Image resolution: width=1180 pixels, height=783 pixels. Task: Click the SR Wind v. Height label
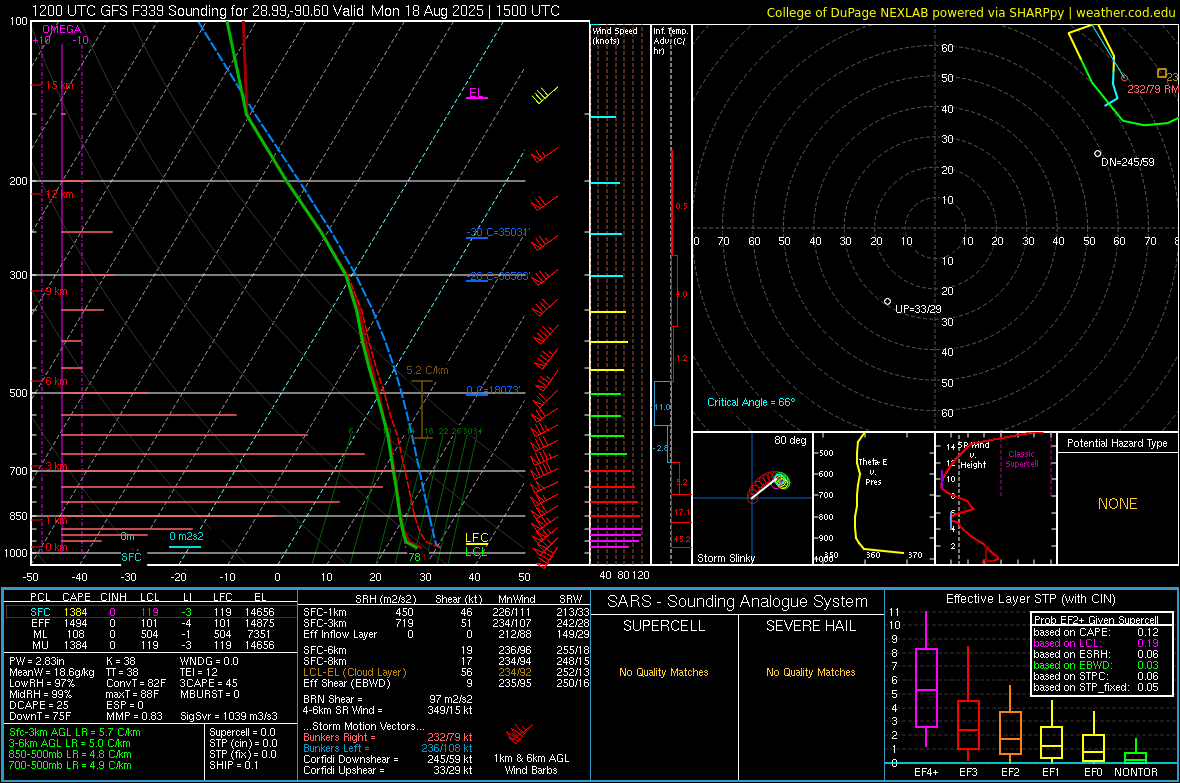coord(973,455)
